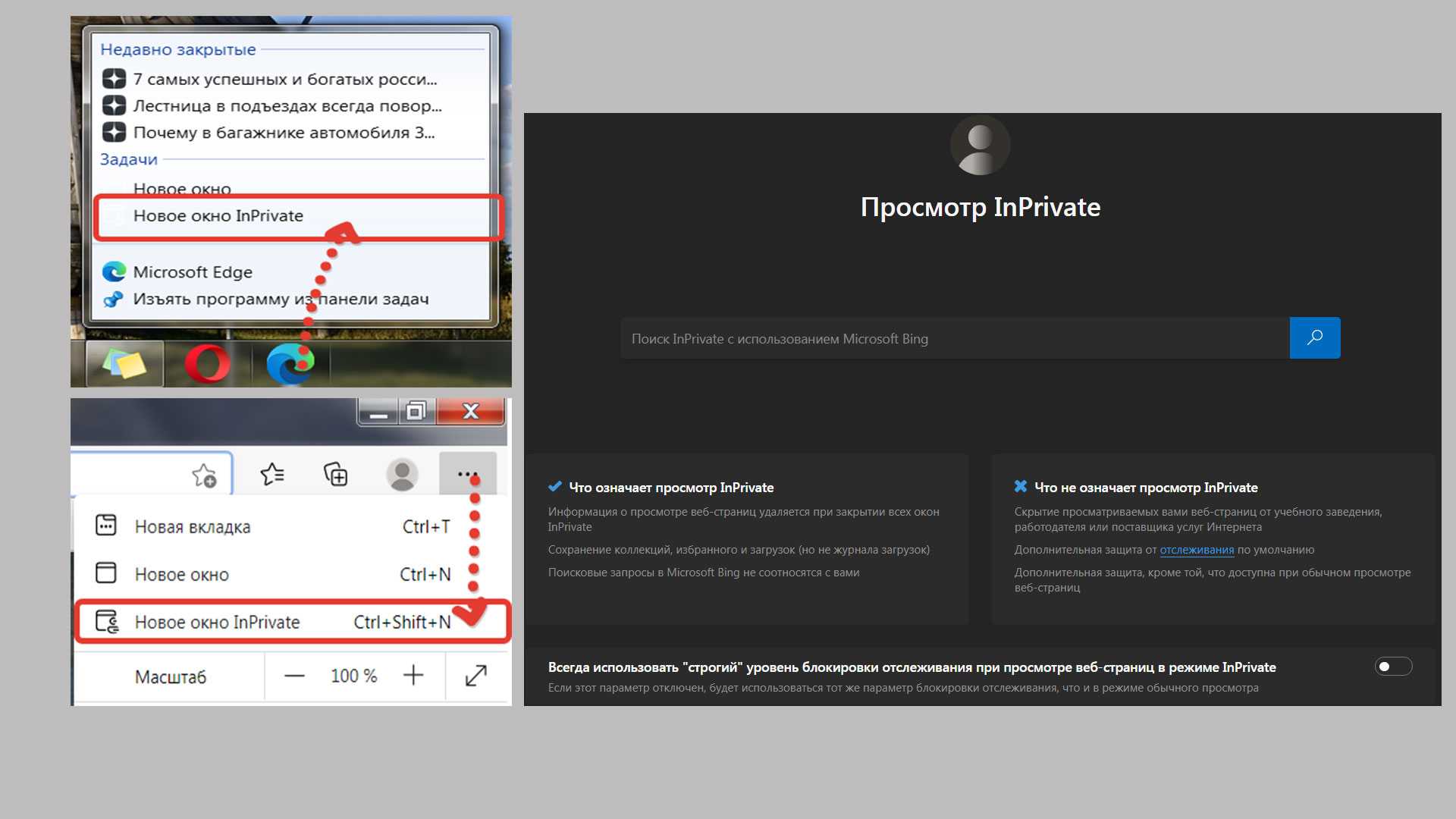Click the Масштаб zoom out minus button

tap(294, 676)
